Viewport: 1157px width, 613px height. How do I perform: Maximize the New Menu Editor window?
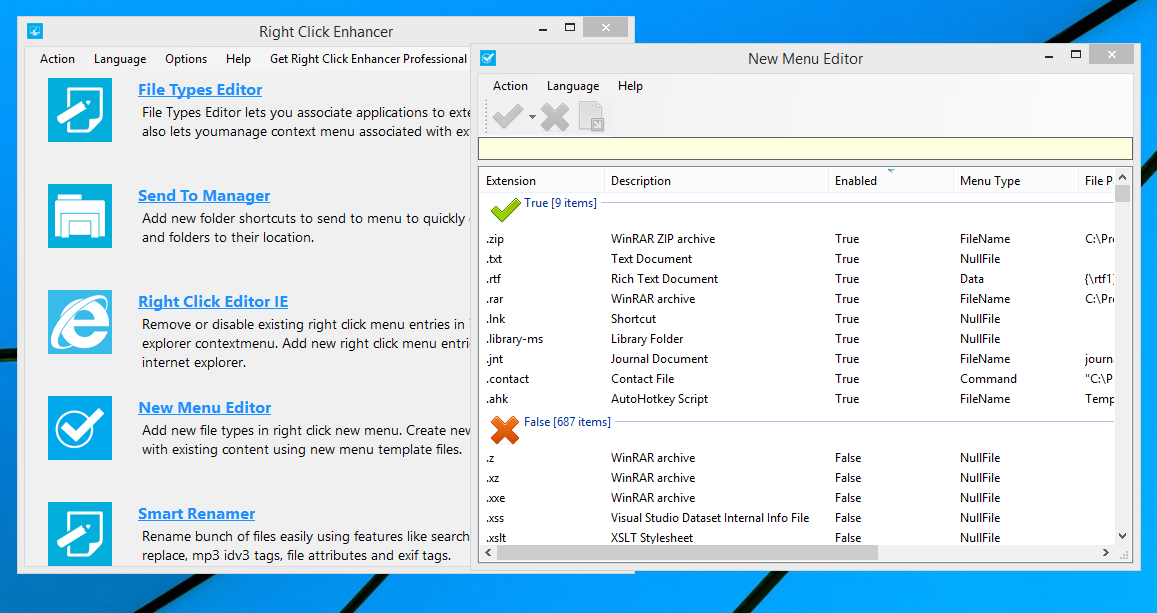click(x=1076, y=55)
